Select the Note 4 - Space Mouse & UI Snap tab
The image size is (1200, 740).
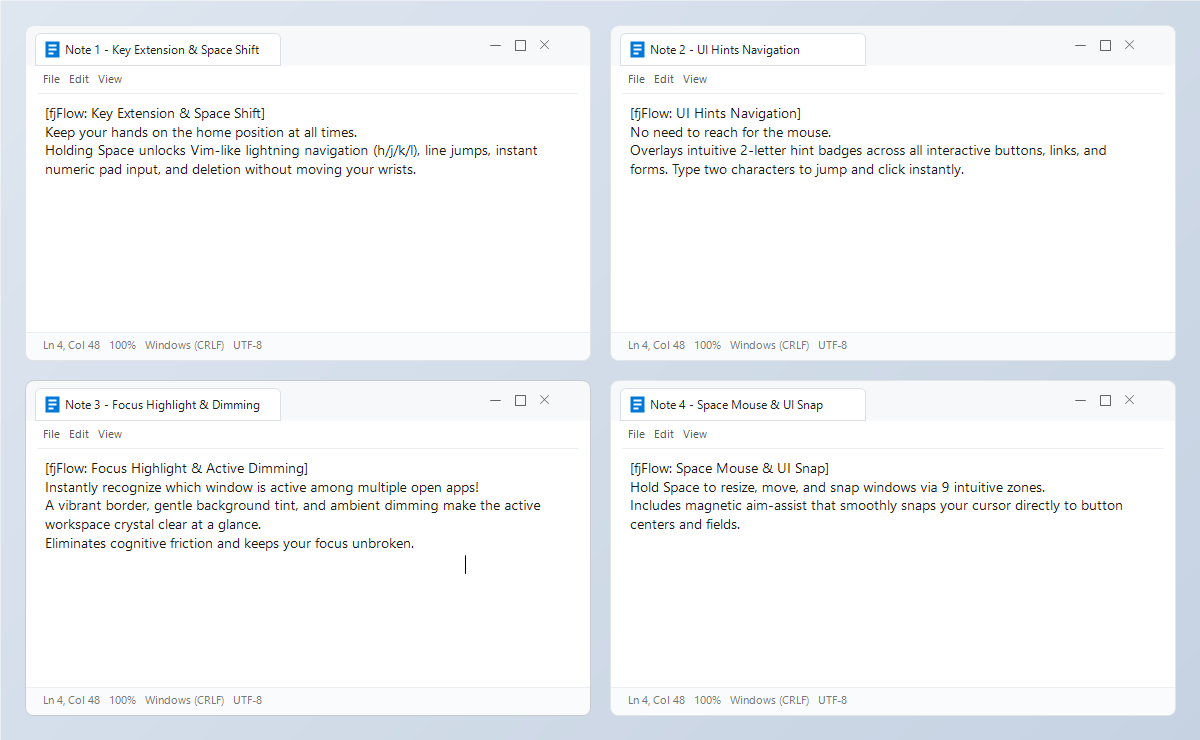click(743, 405)
